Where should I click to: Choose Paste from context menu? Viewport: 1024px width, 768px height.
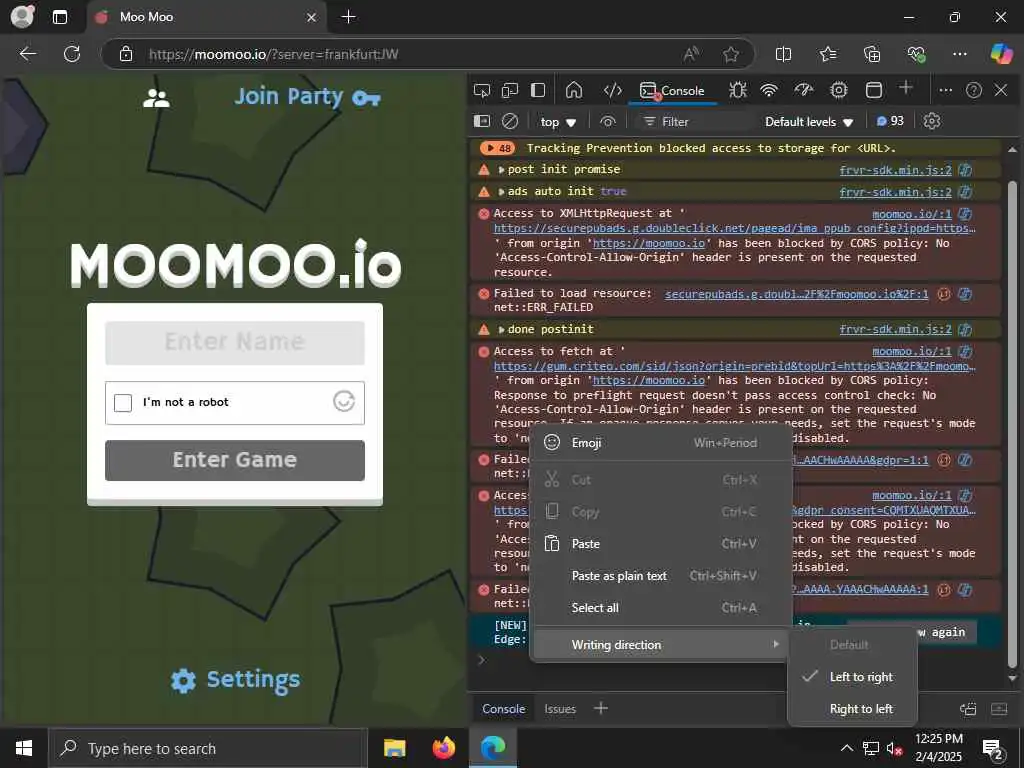(660, 543)
